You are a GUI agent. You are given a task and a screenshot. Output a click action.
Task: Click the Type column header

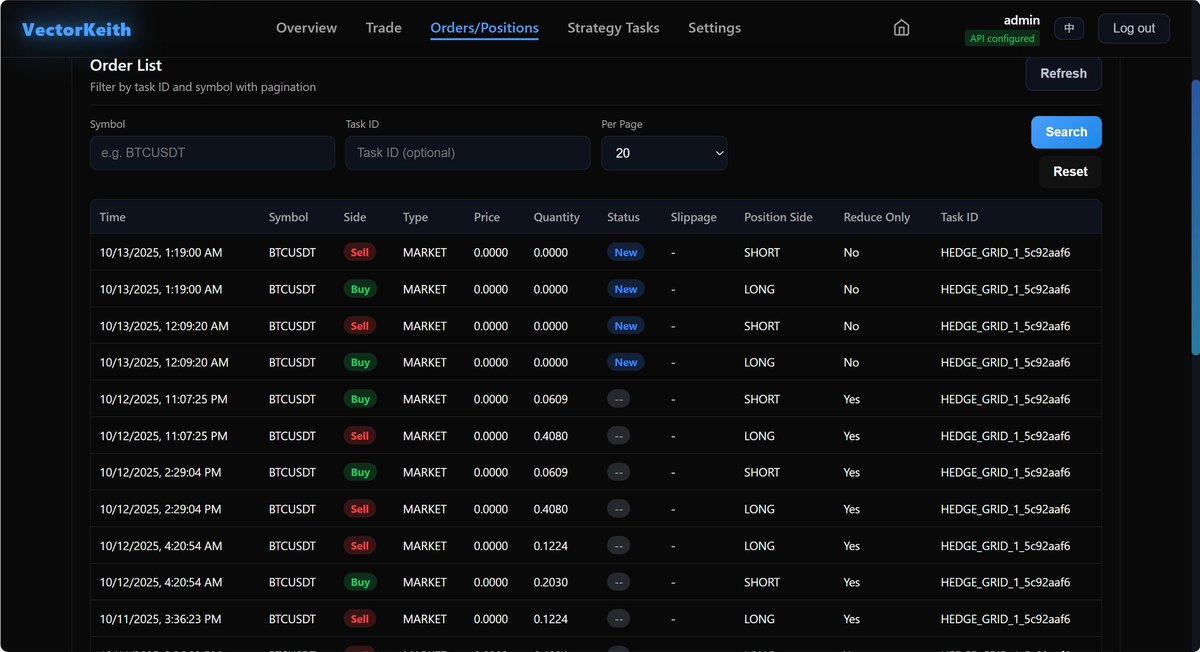pos(415,217)
